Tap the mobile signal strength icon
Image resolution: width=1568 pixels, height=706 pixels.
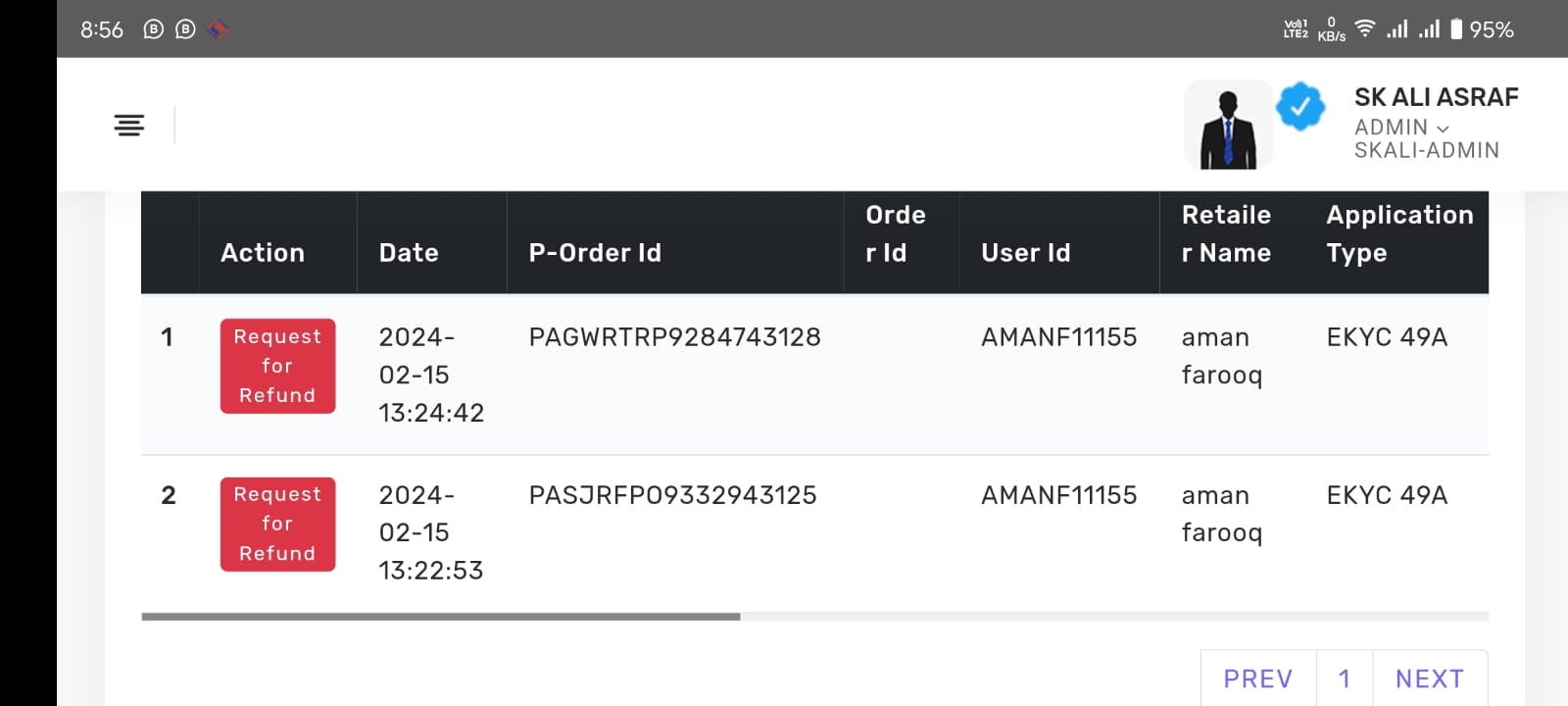(1397, 29)
